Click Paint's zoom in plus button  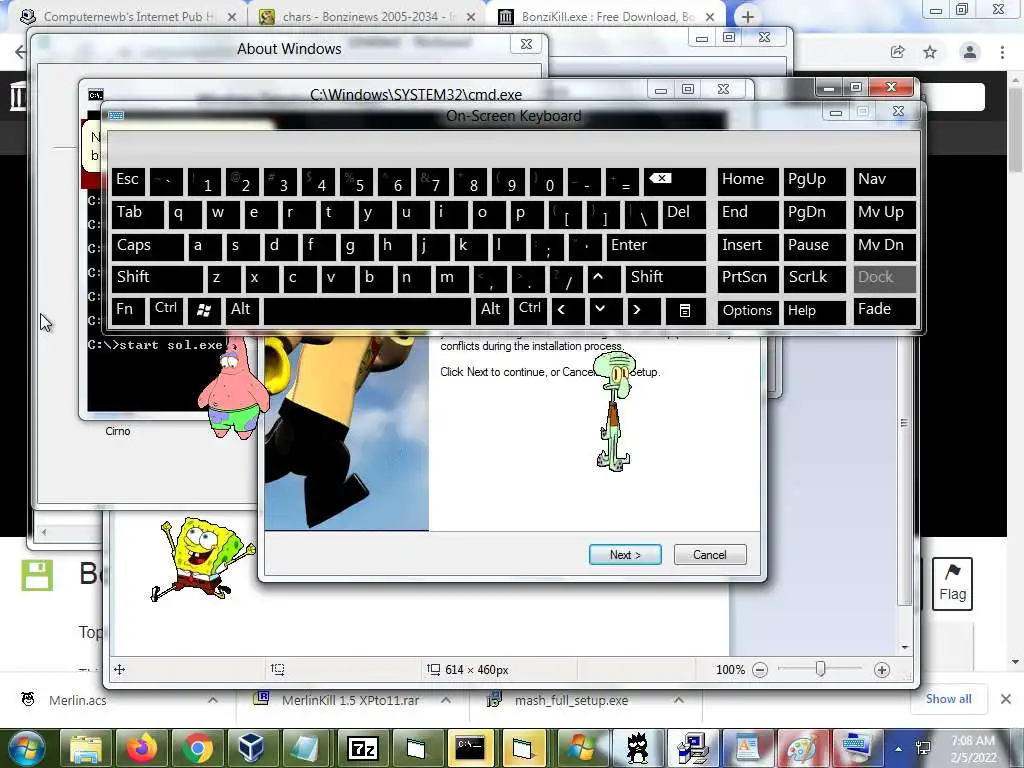point(882,669)
